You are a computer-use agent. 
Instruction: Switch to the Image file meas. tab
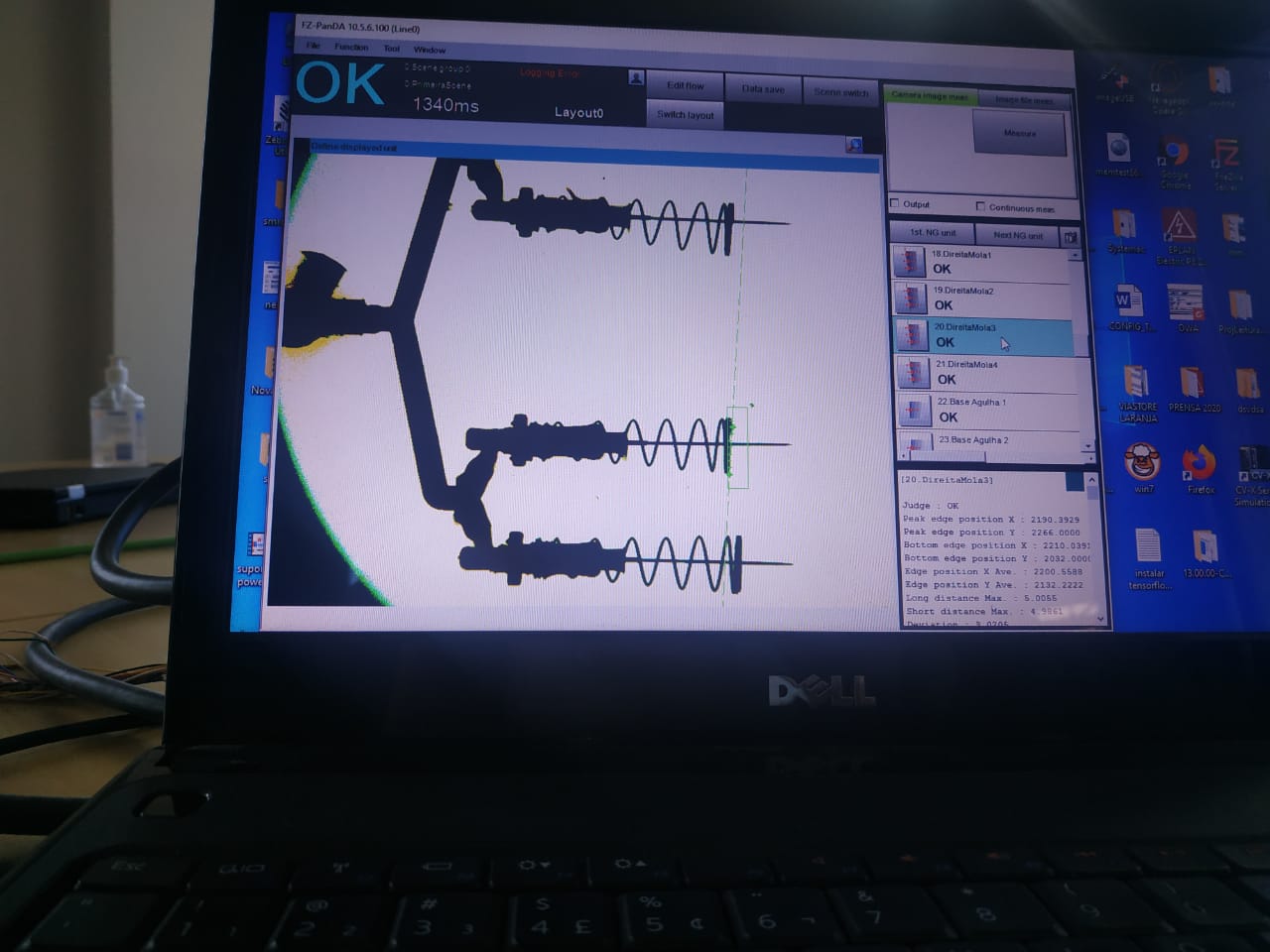coord(1025,99)
